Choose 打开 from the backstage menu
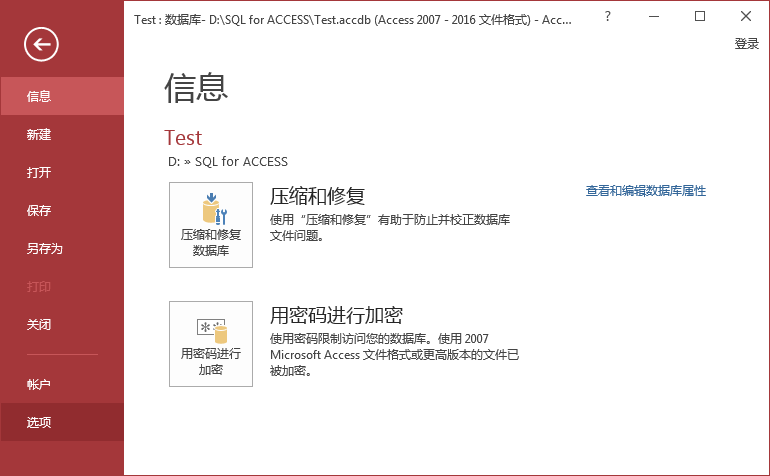770x476 pixels. pos(62,172)
